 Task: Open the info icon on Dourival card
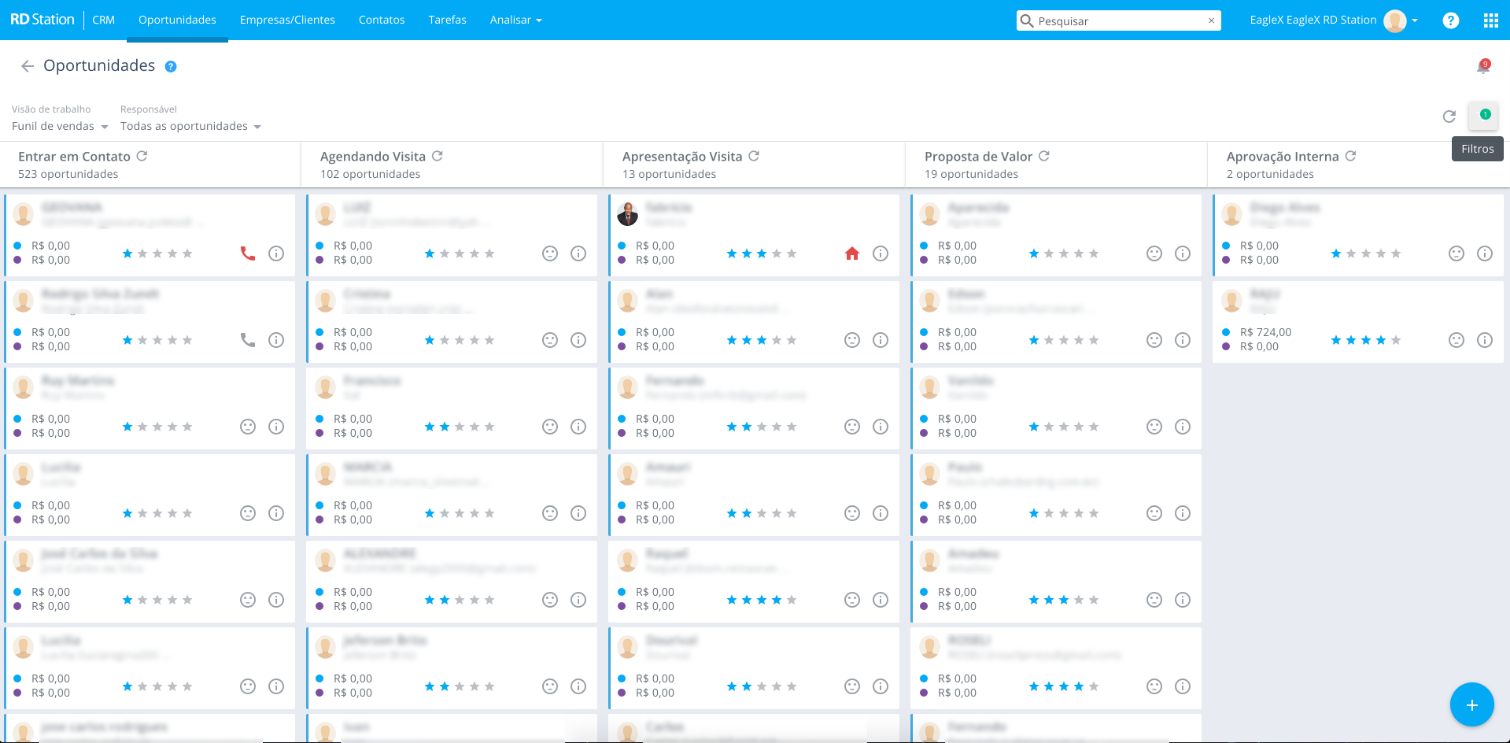pos(880,686)
